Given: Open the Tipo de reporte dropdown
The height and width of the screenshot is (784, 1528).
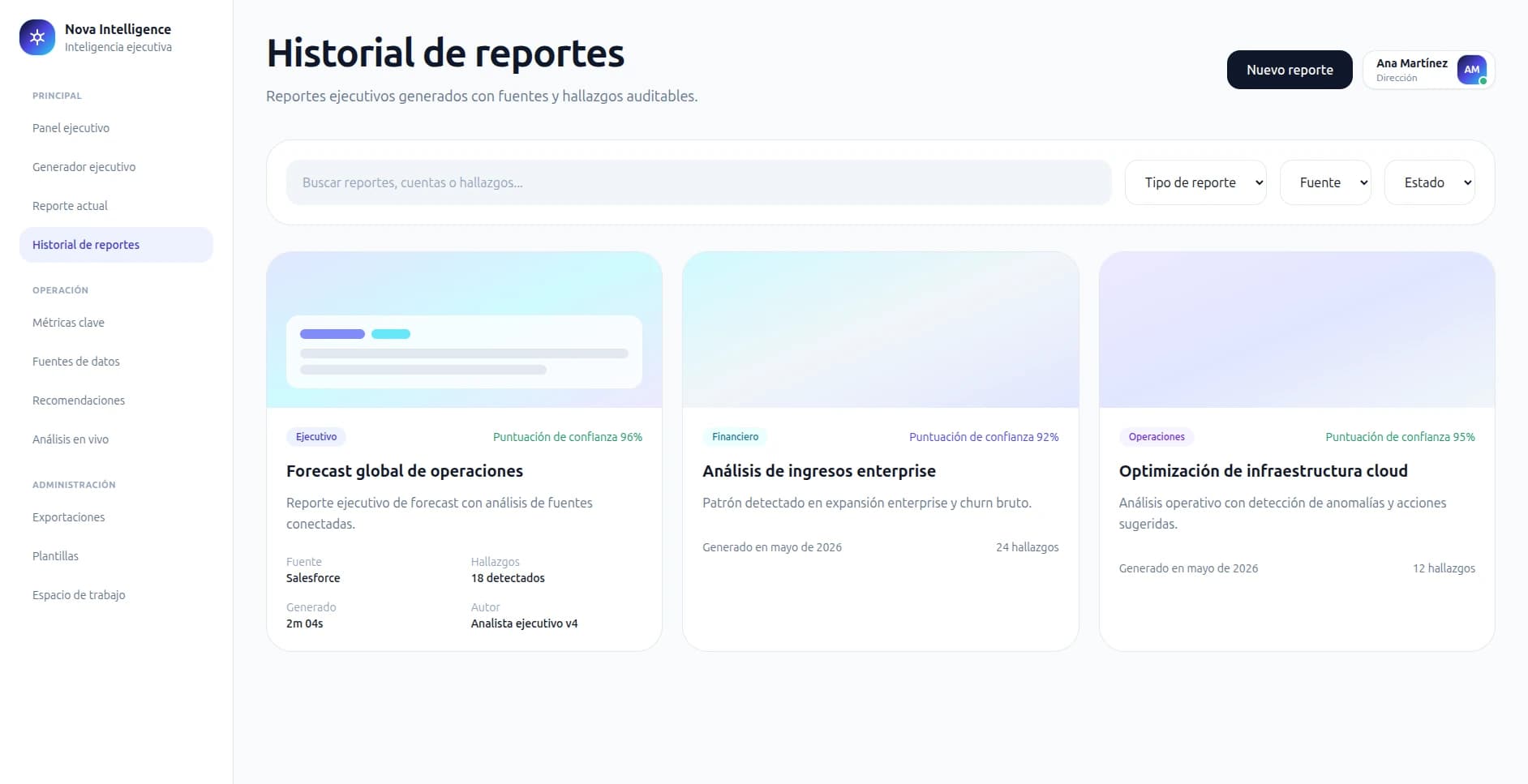Looking at the screenshot, I should [1195, 182].
